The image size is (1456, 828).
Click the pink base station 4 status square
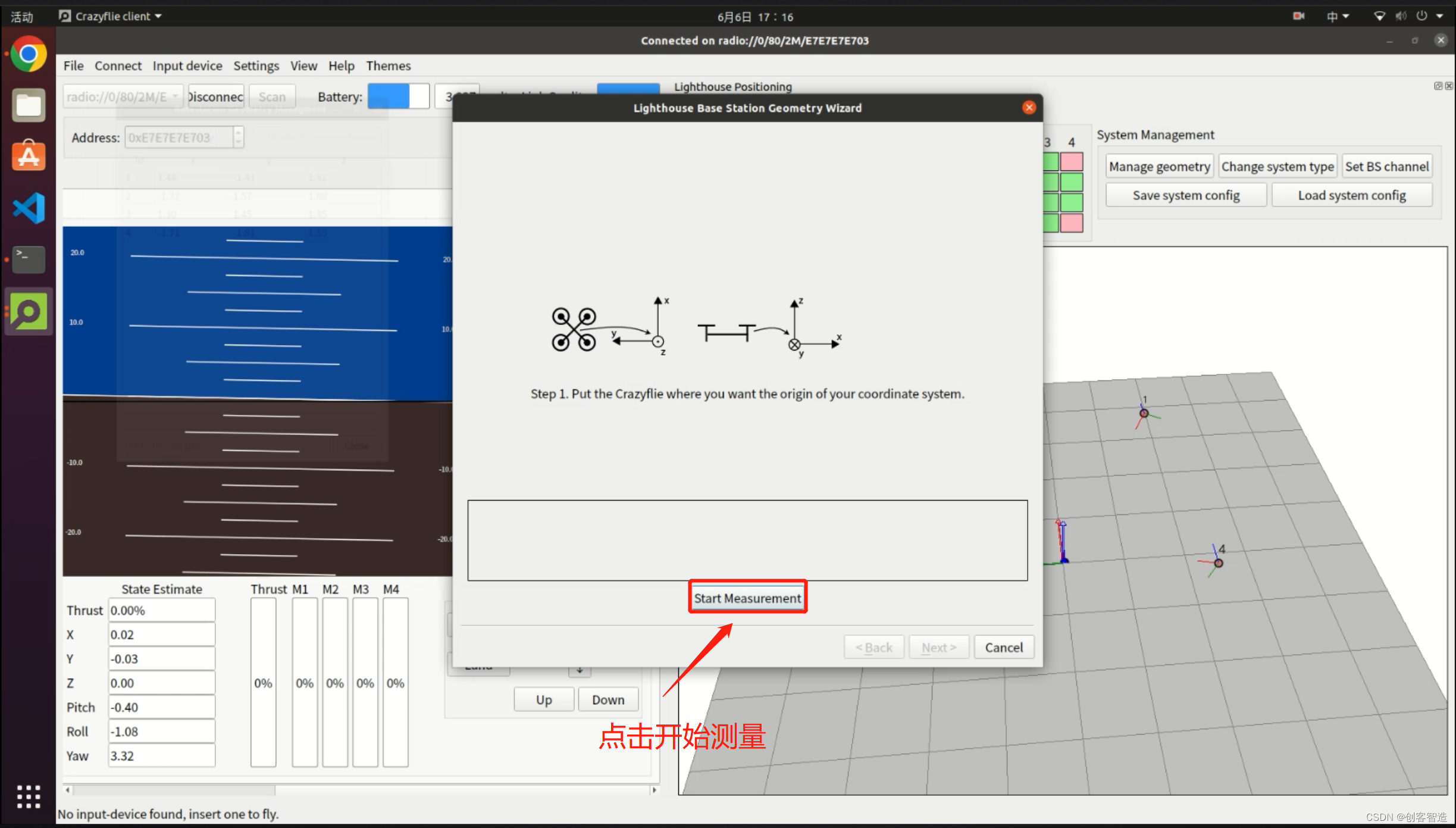pos(1072,162)
